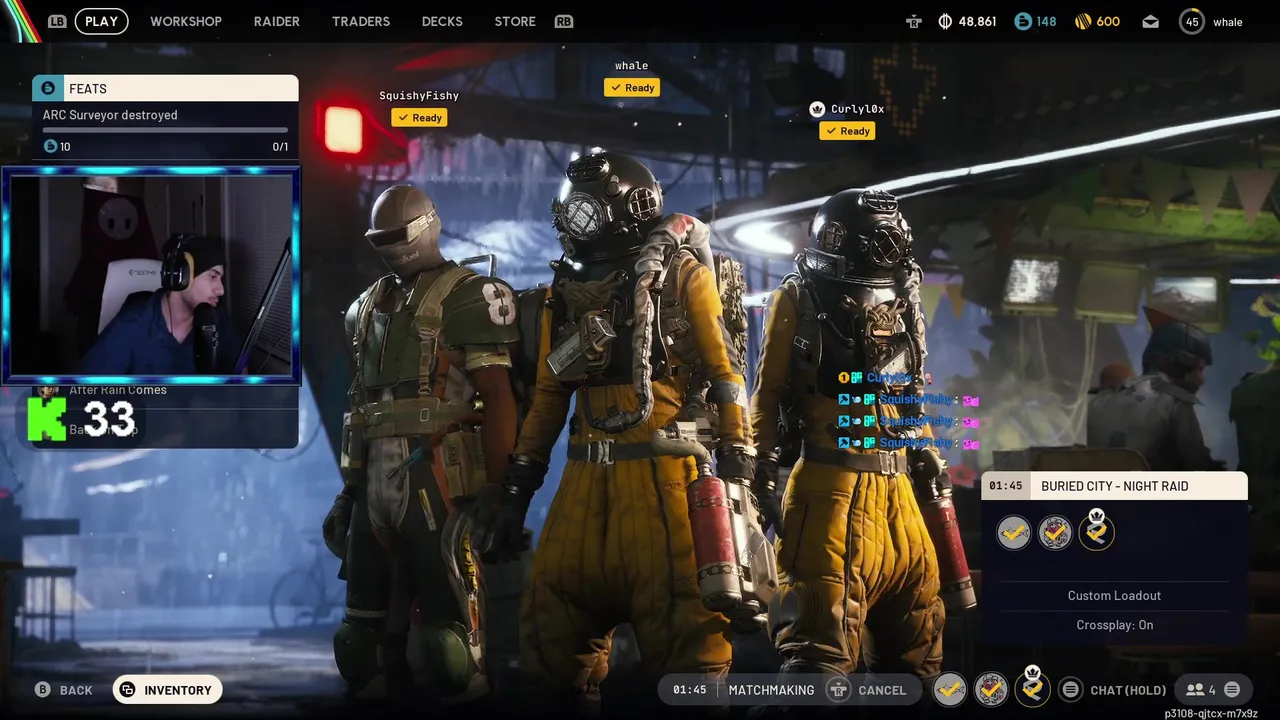Screen dimensions: 1280x720
Task: Click the SquishyFishy player name
Action: [419, 96]
